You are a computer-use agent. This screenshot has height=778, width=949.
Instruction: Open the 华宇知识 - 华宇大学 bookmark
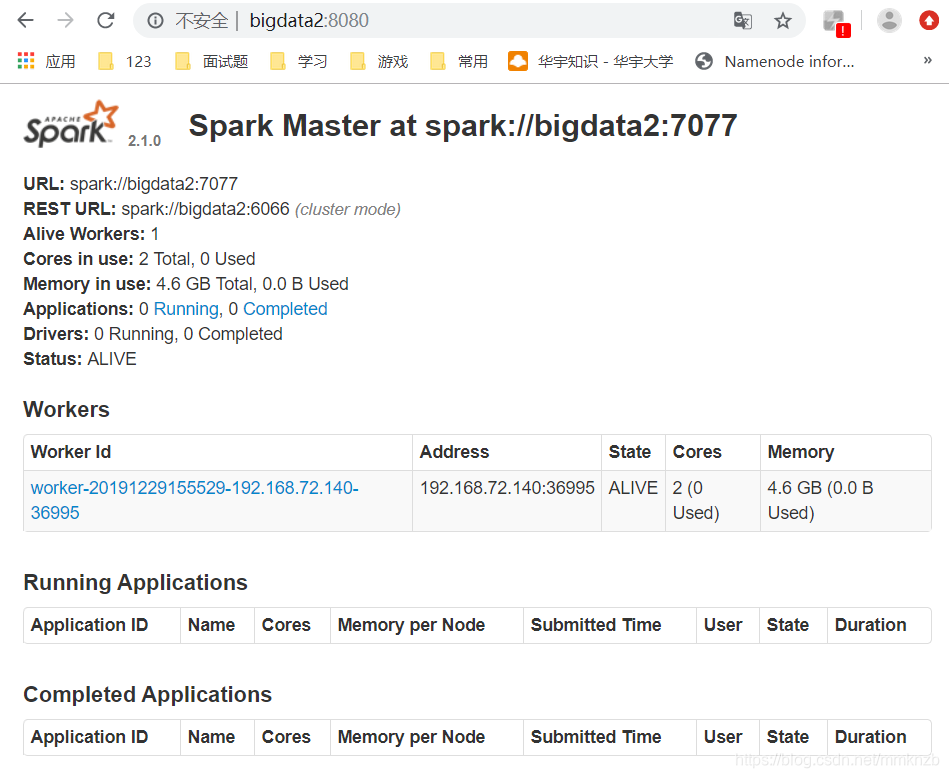(x=591, y=61)
